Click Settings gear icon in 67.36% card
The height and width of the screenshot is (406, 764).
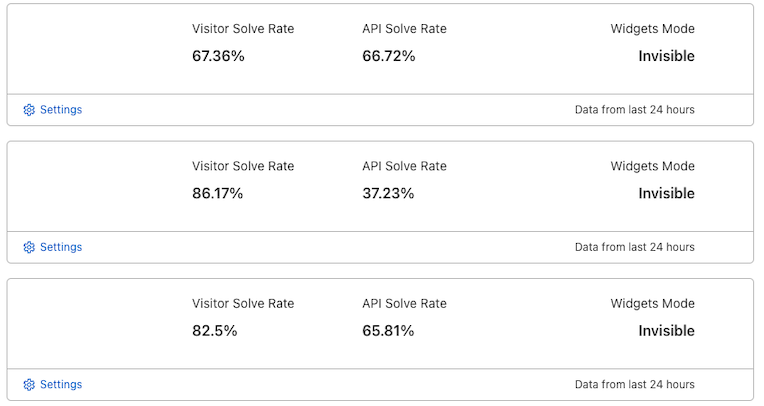[x=29, y=110]
